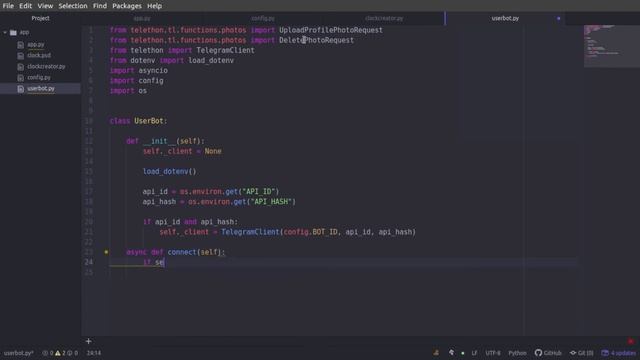
Task: Open the Edit menu
Action: pyautogui.click(x=25, y=6)
